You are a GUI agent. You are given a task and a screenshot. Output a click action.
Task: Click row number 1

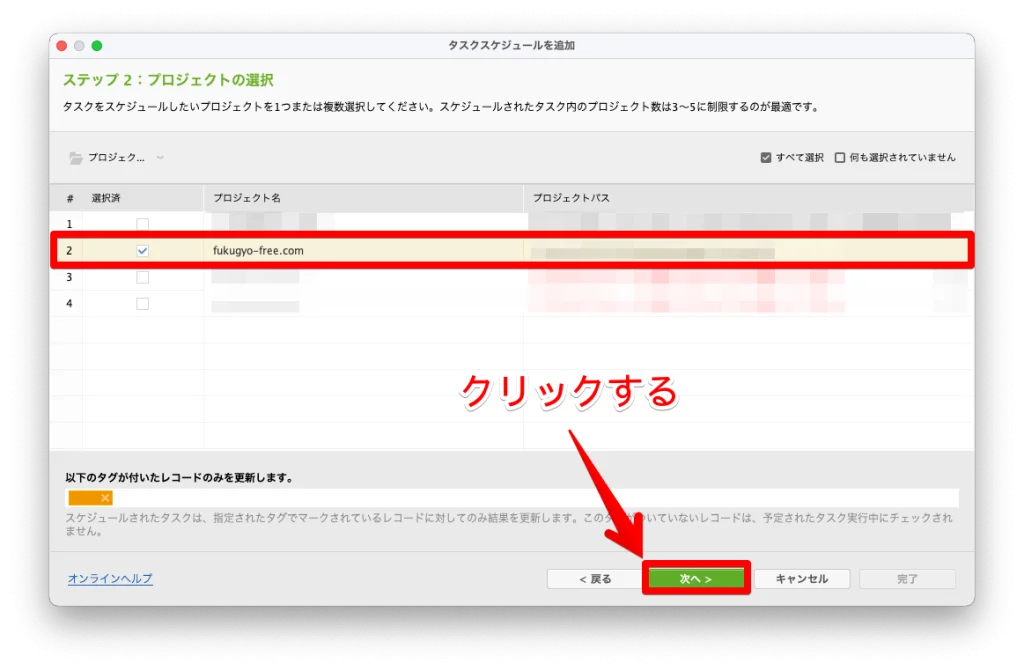coord(69,224)
